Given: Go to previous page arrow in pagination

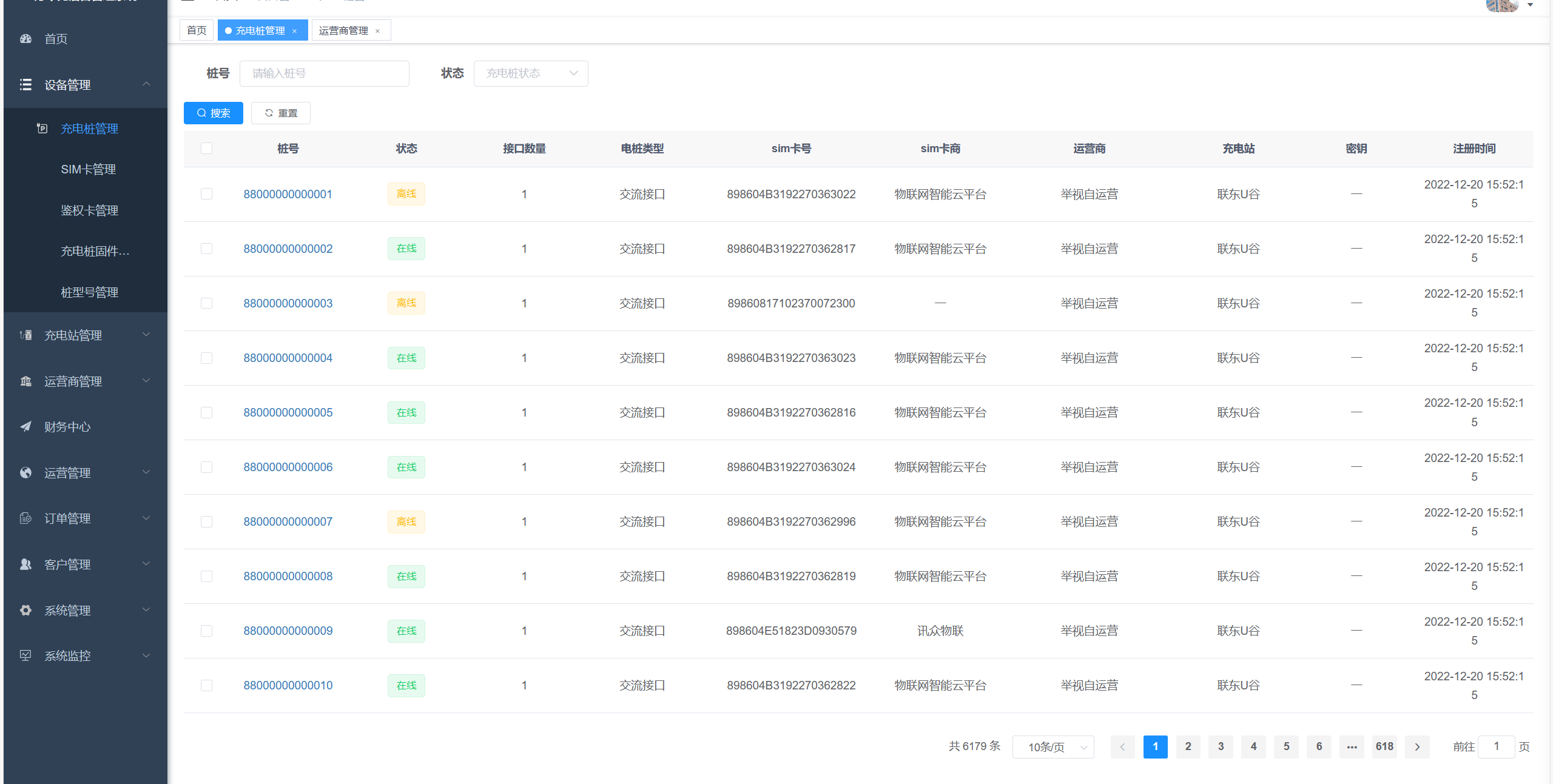Looking at the screenshot, I should pyautogui.click(x=1123, y=747).
